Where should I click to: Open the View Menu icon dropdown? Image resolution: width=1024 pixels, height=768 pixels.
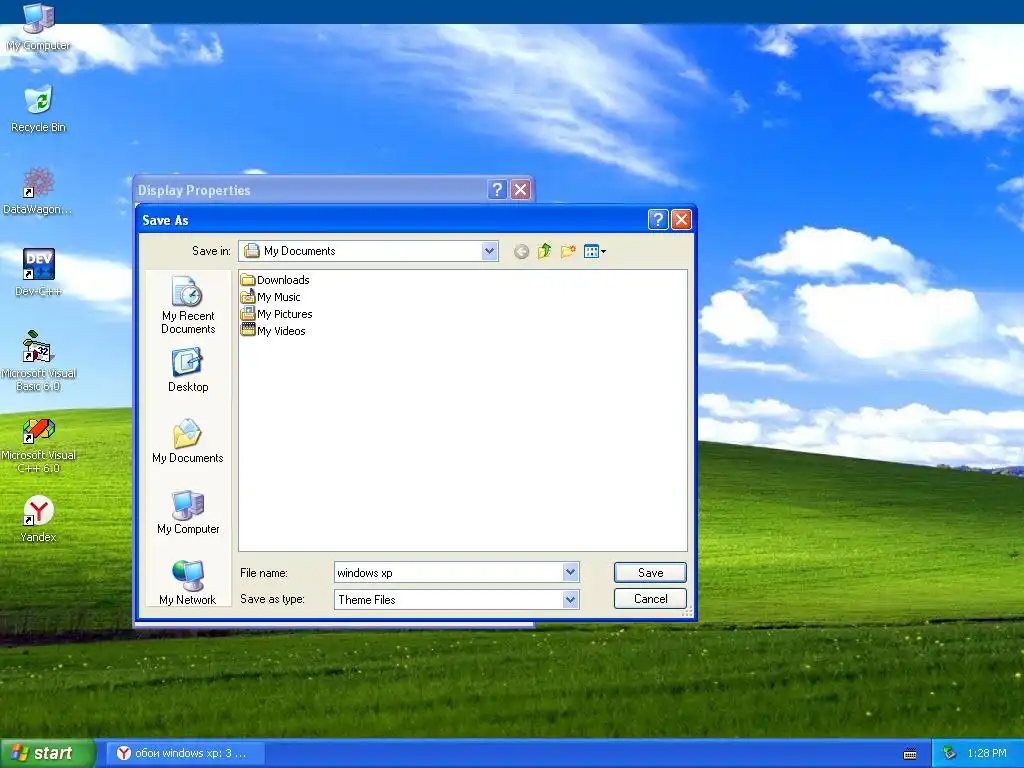click(x=594, y=251)
